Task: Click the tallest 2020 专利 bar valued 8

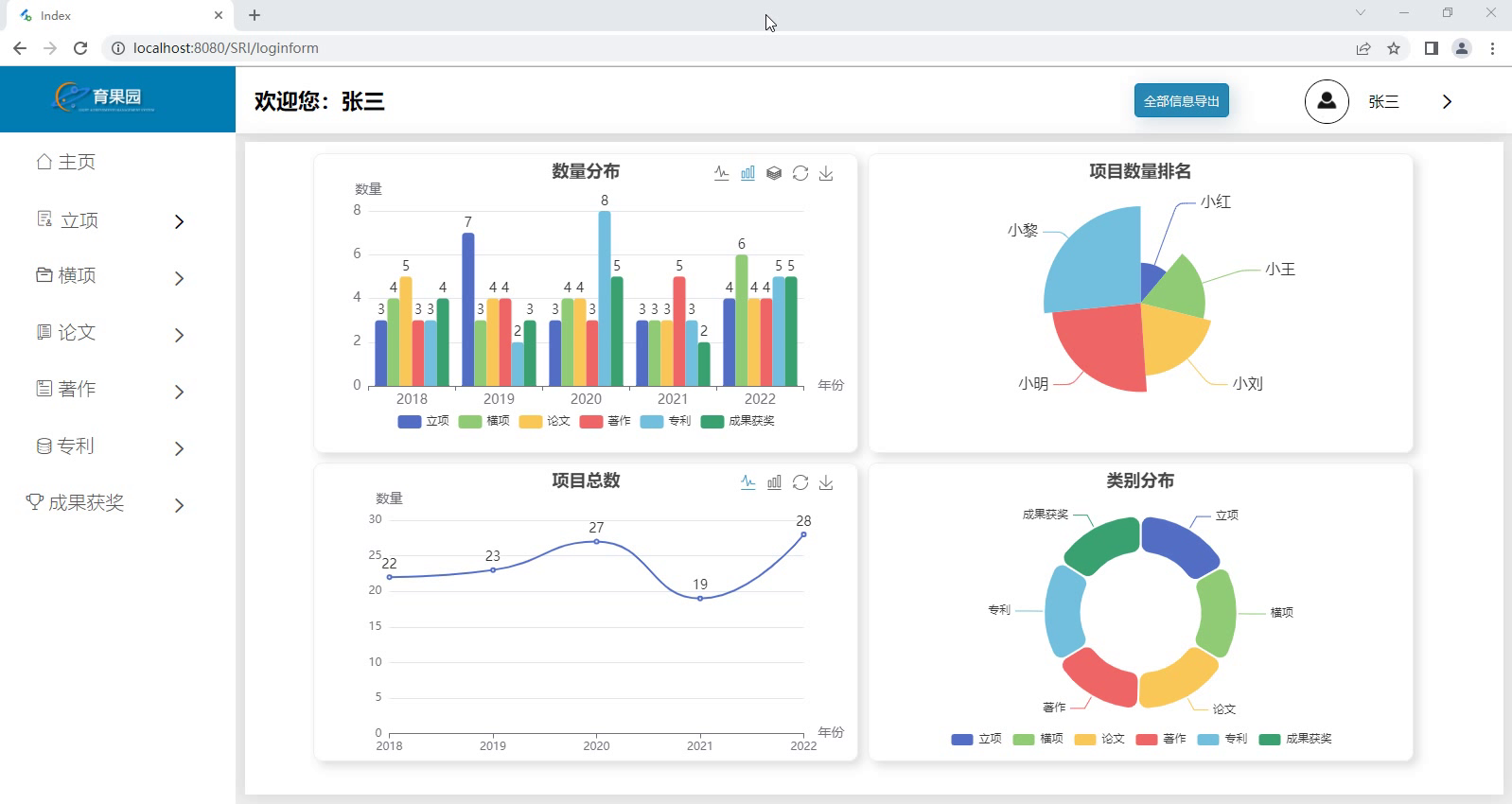Action: pyautogui.click(x=605, y=298)
